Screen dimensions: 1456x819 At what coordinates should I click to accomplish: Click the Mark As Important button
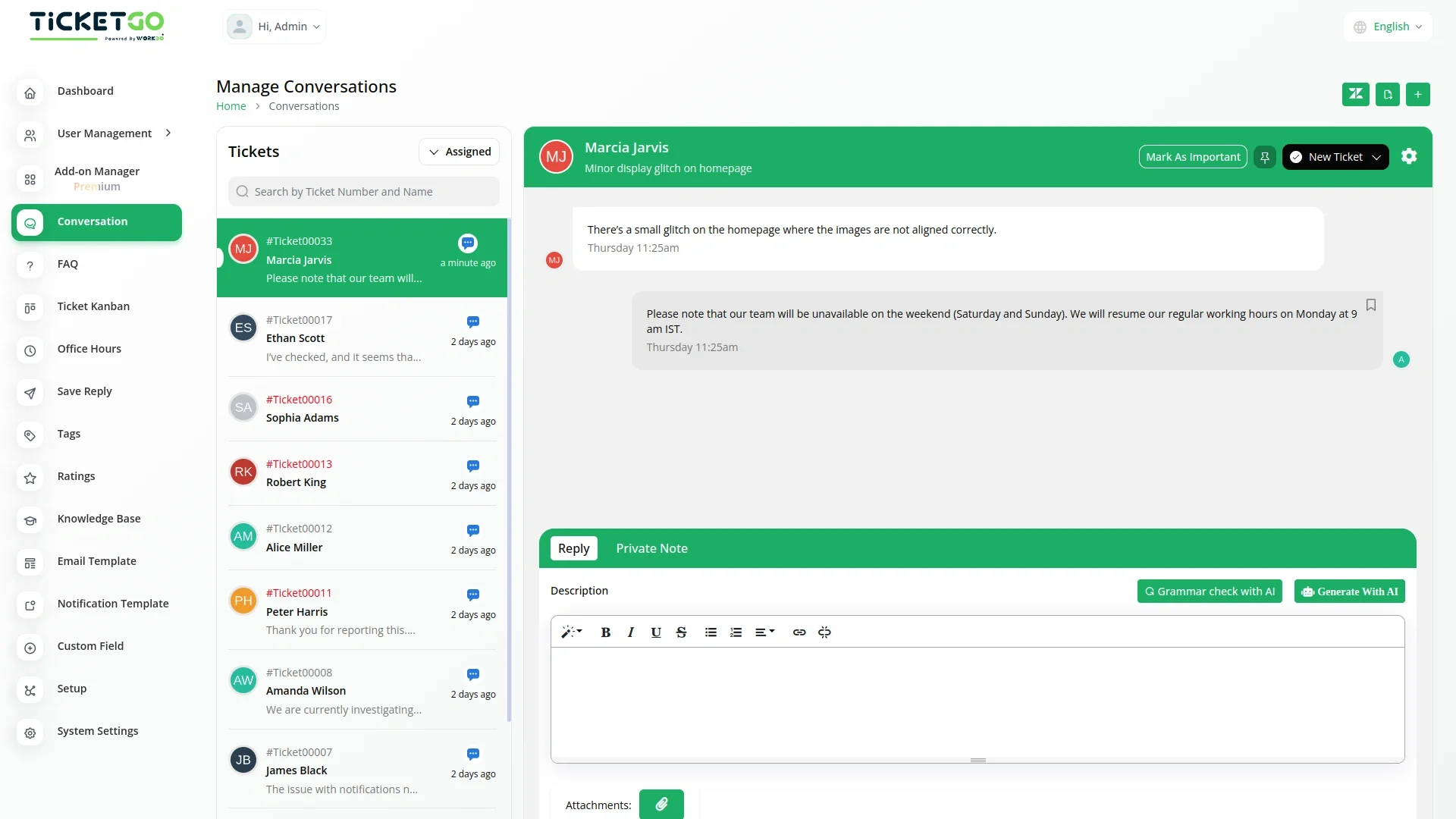click(x=1193, y=157)
